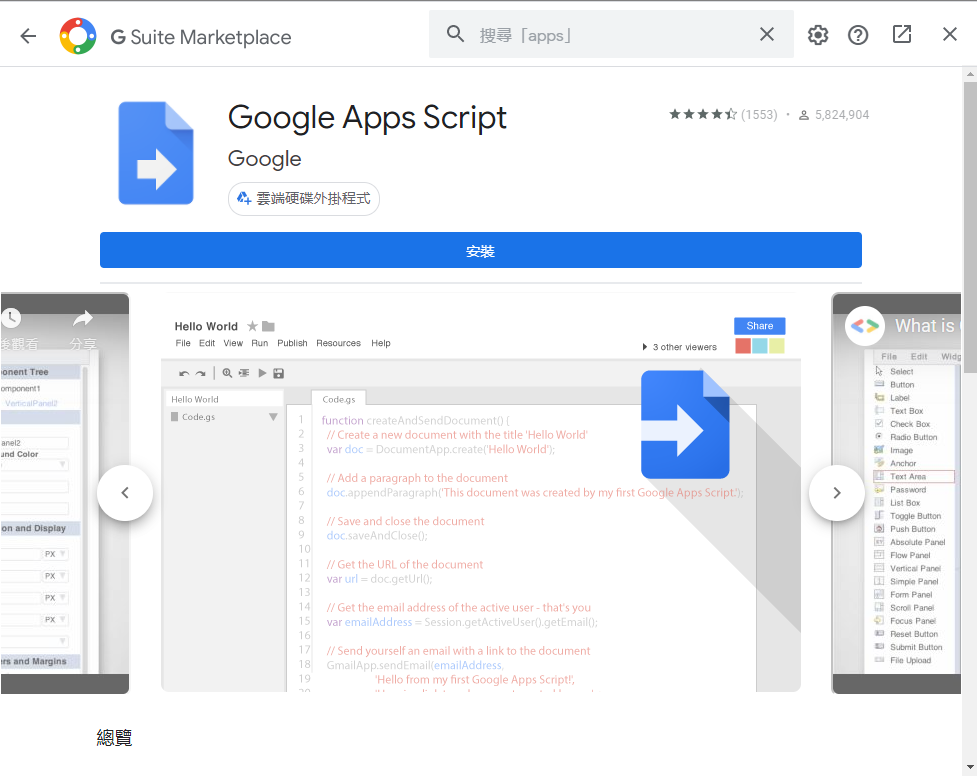
Task: Click the Google developer name
Action: coord(264,159)
